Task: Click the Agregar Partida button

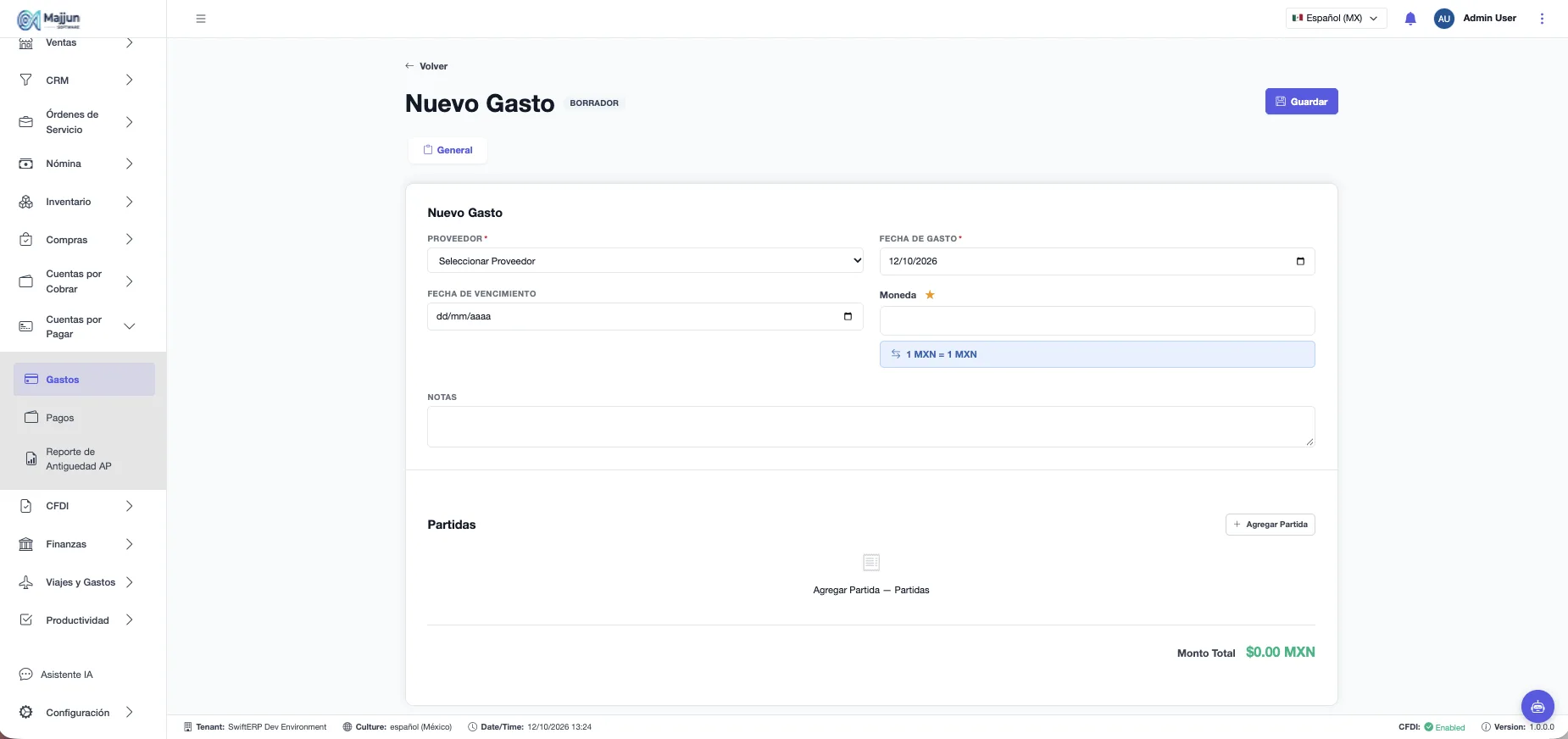Action: pos(1270,525)
